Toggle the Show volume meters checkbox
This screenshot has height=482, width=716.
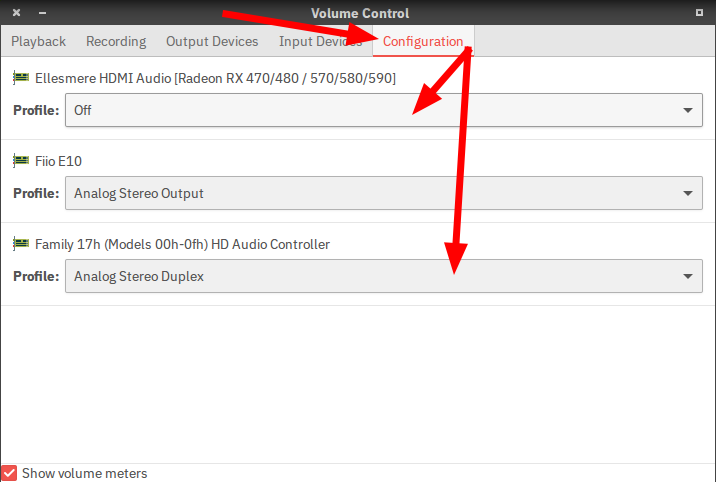[9, 473]
